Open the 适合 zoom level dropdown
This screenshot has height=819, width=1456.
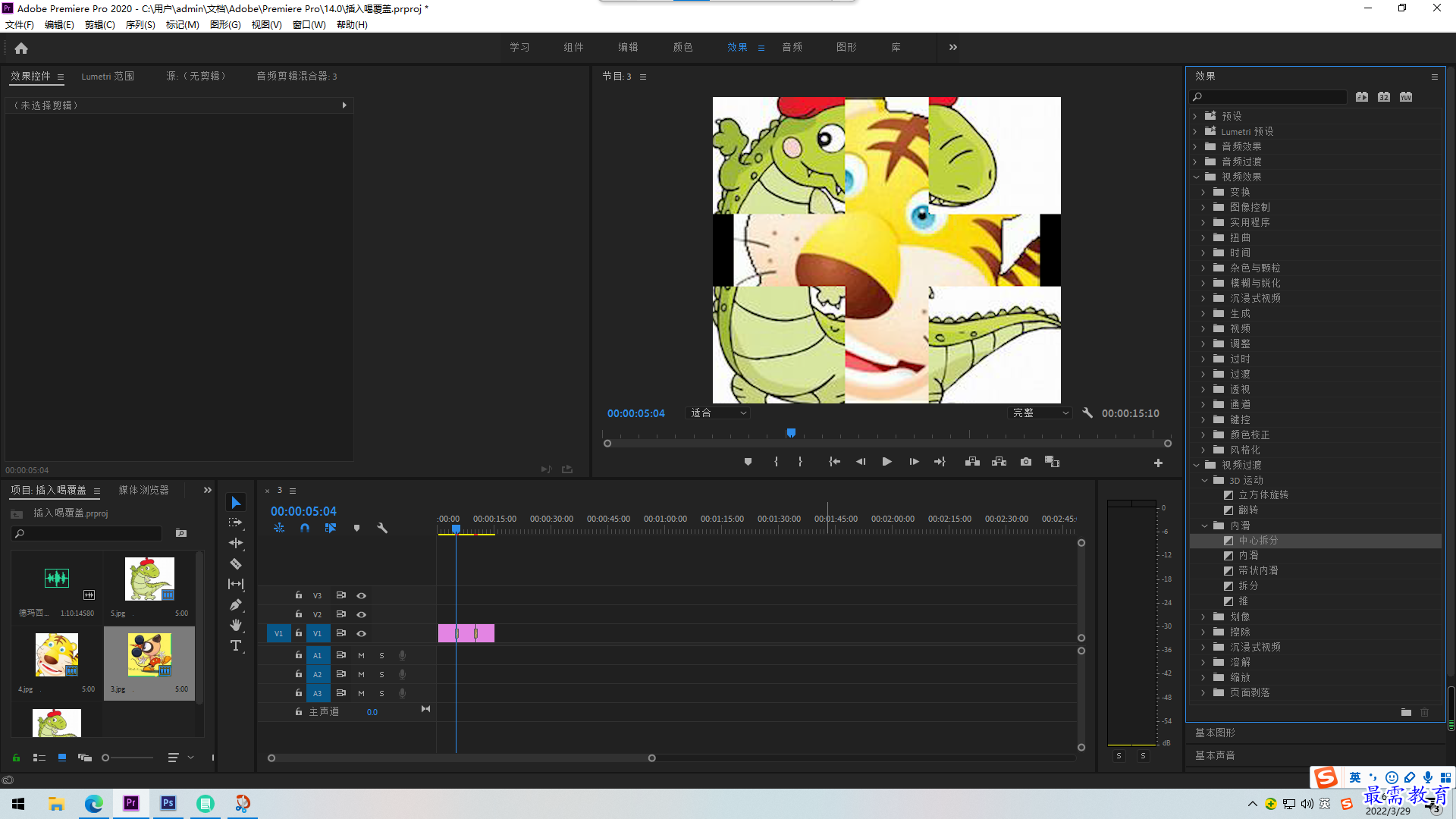click(717, 413)
